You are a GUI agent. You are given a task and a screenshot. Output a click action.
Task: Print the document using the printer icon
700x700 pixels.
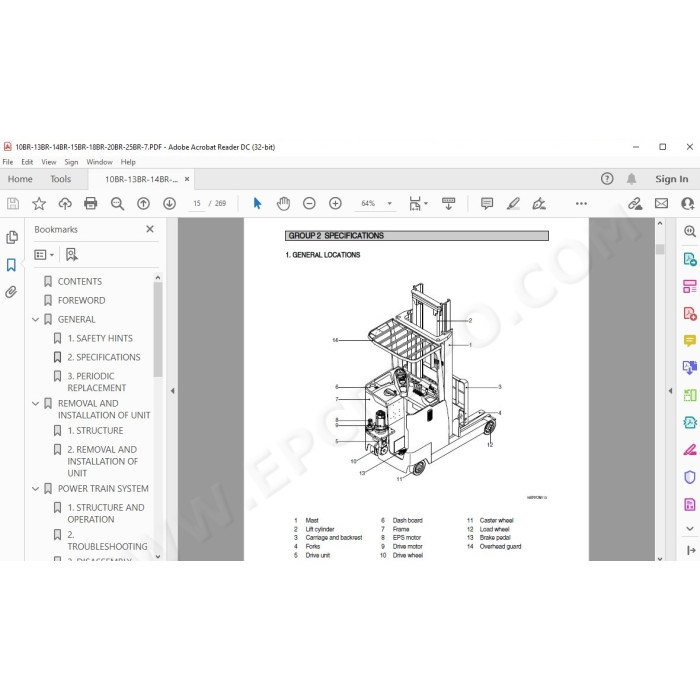click(x=91, y=204)
